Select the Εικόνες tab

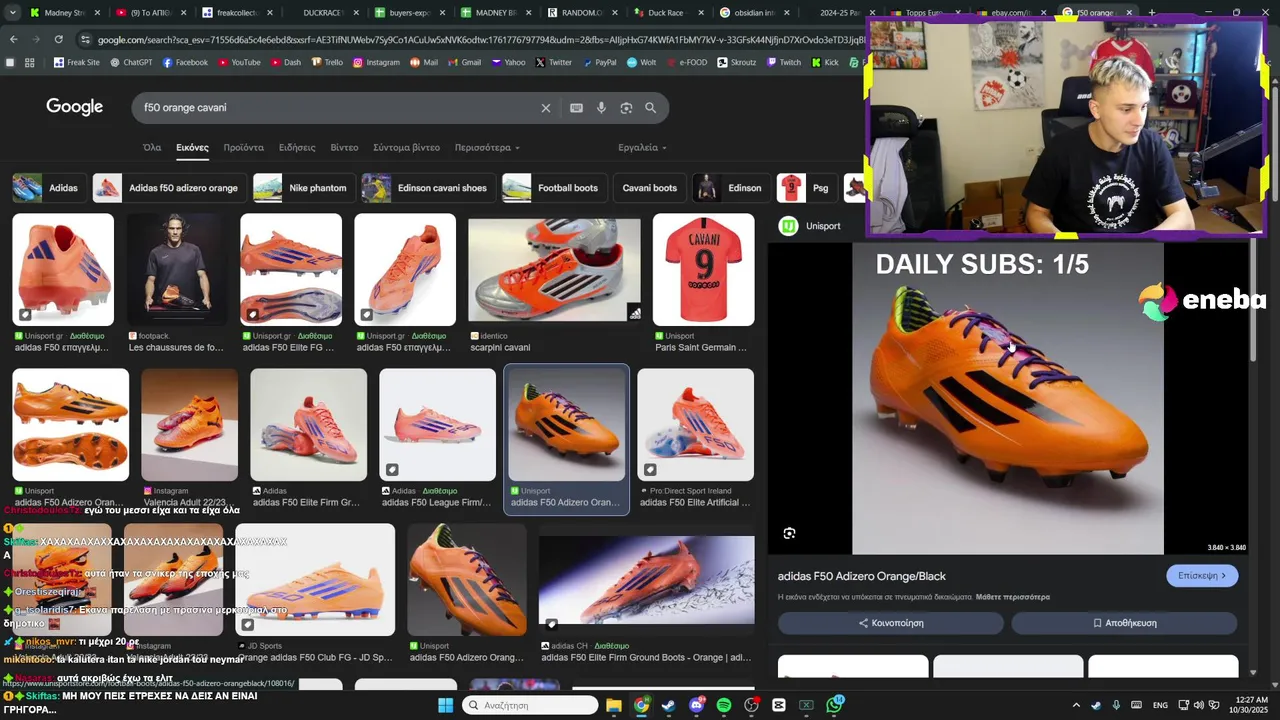coord(192,148)
